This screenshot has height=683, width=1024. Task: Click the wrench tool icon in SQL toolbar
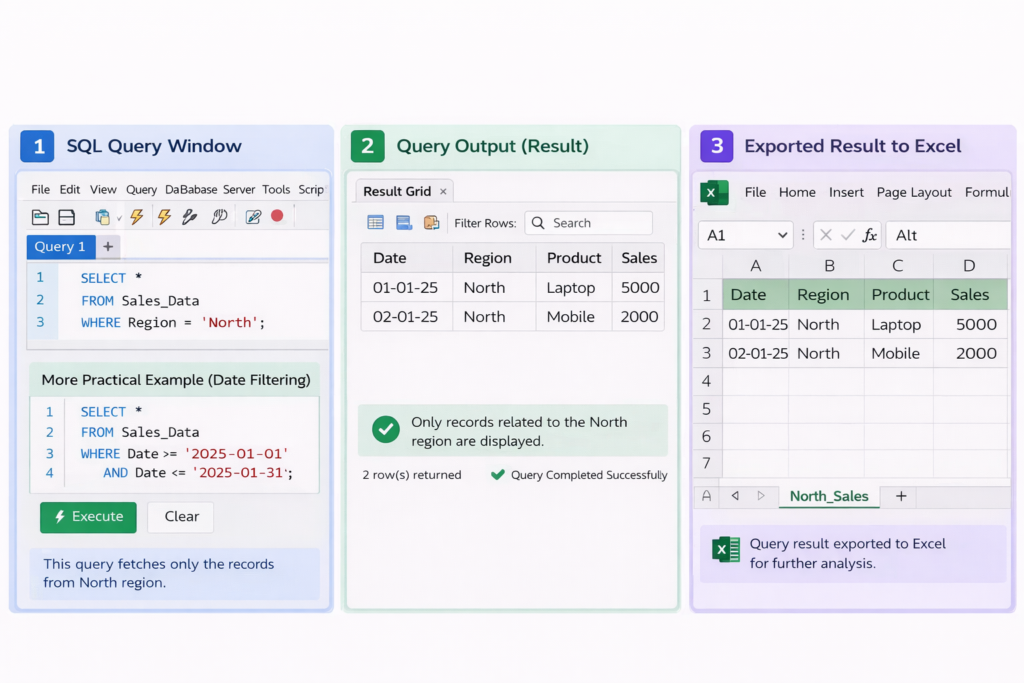(190, 217)
